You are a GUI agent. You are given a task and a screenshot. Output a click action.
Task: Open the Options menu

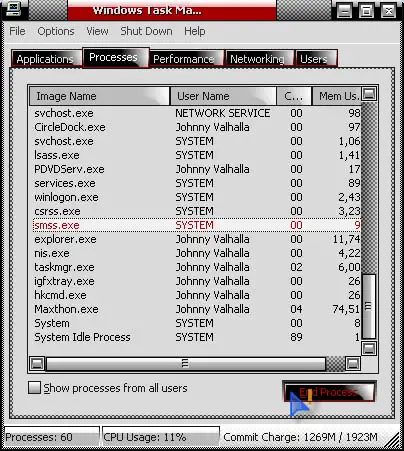tap(56, 31)
